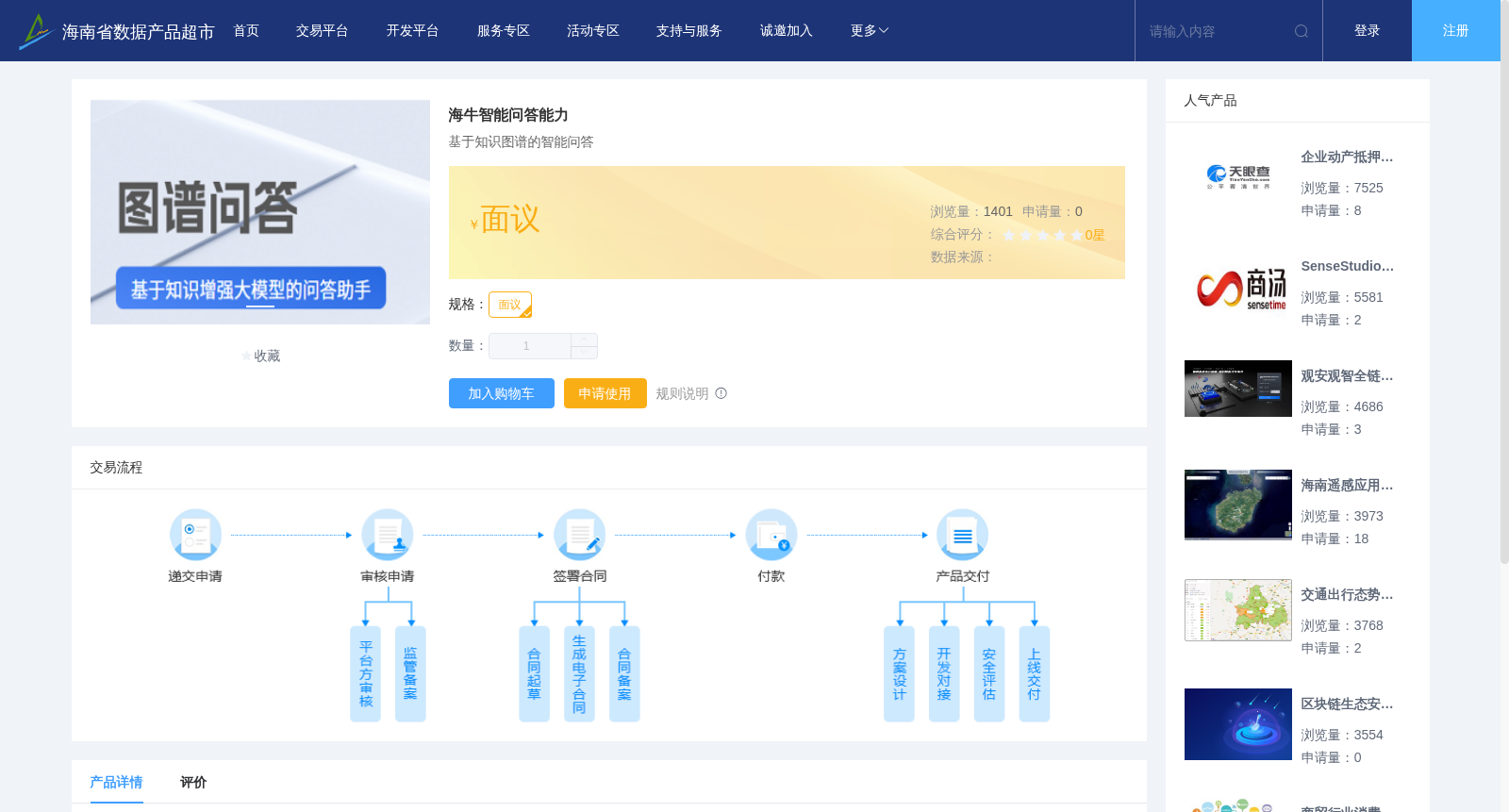This screenshot has height=812, width=1509.
Task: Click the 人气产品 panel heading
Action: click(1210, 100)
